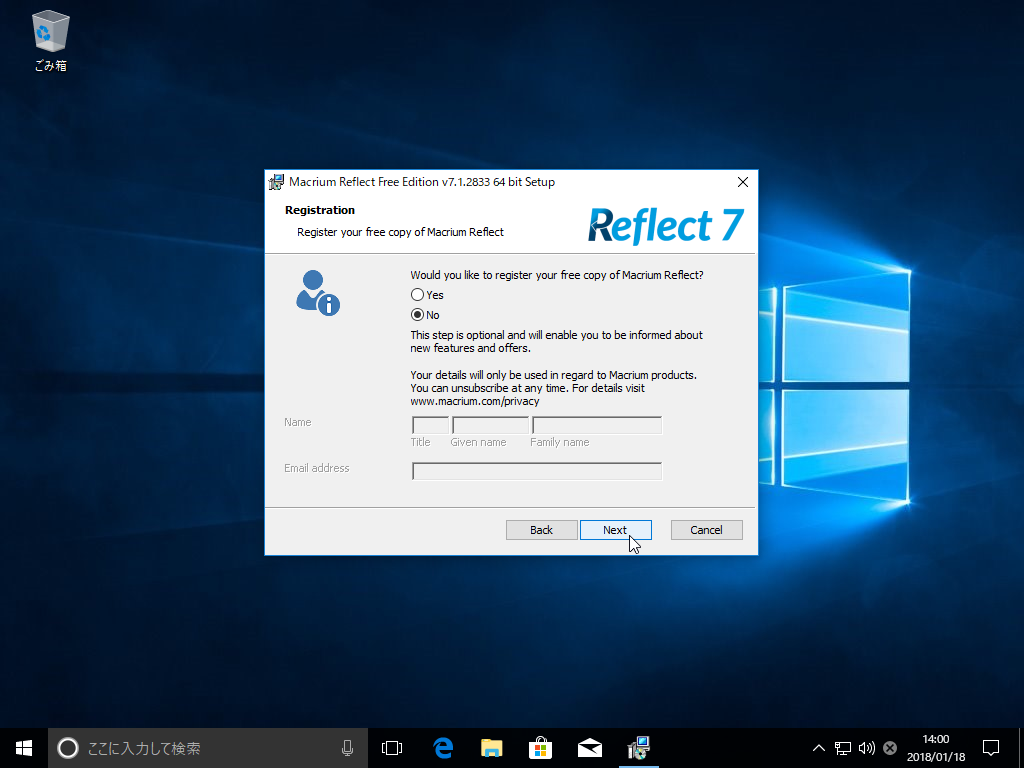1024x768 pixels.
Task: Click the network status tray icon
Action: (842, 748)
